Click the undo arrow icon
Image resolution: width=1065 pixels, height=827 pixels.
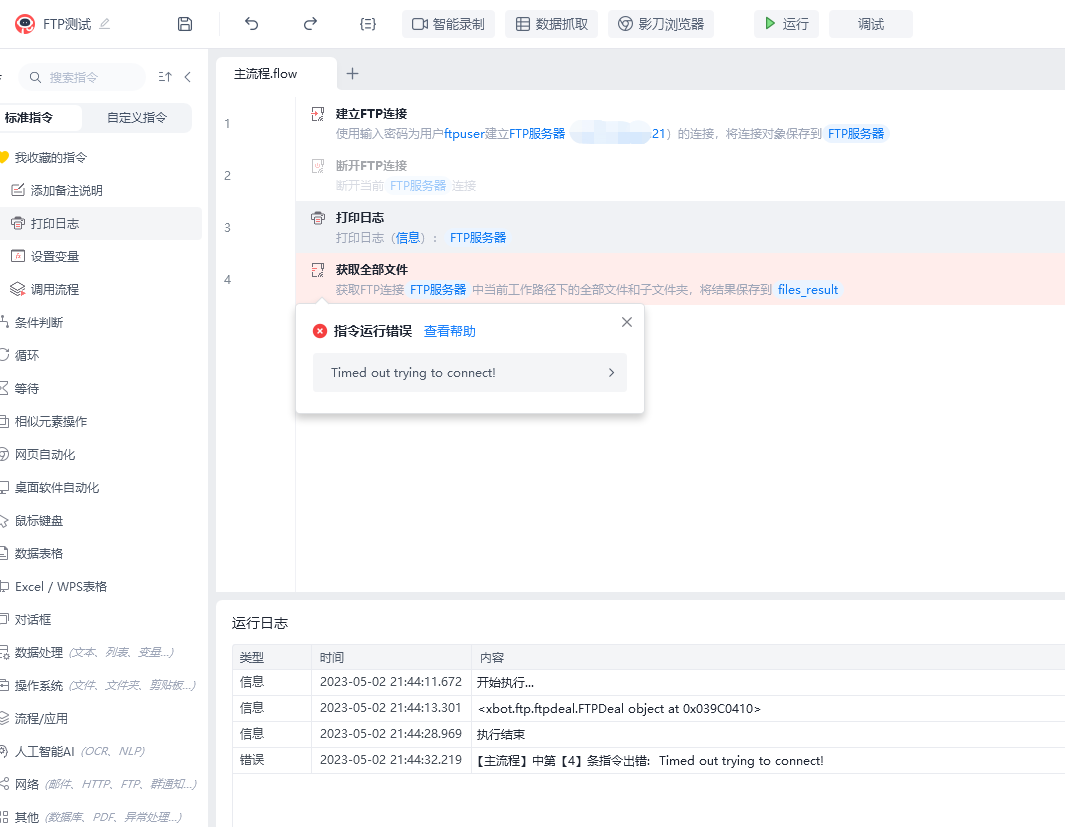(x=251, y=24)
